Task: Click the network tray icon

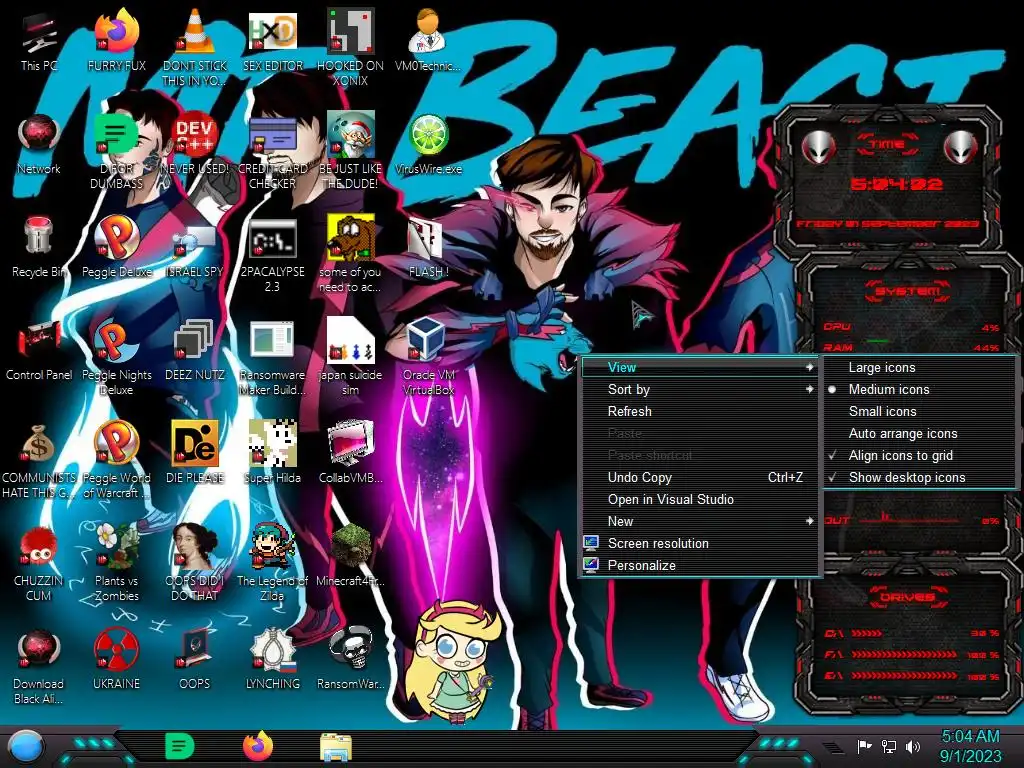Action: click(x=889, y=746)
